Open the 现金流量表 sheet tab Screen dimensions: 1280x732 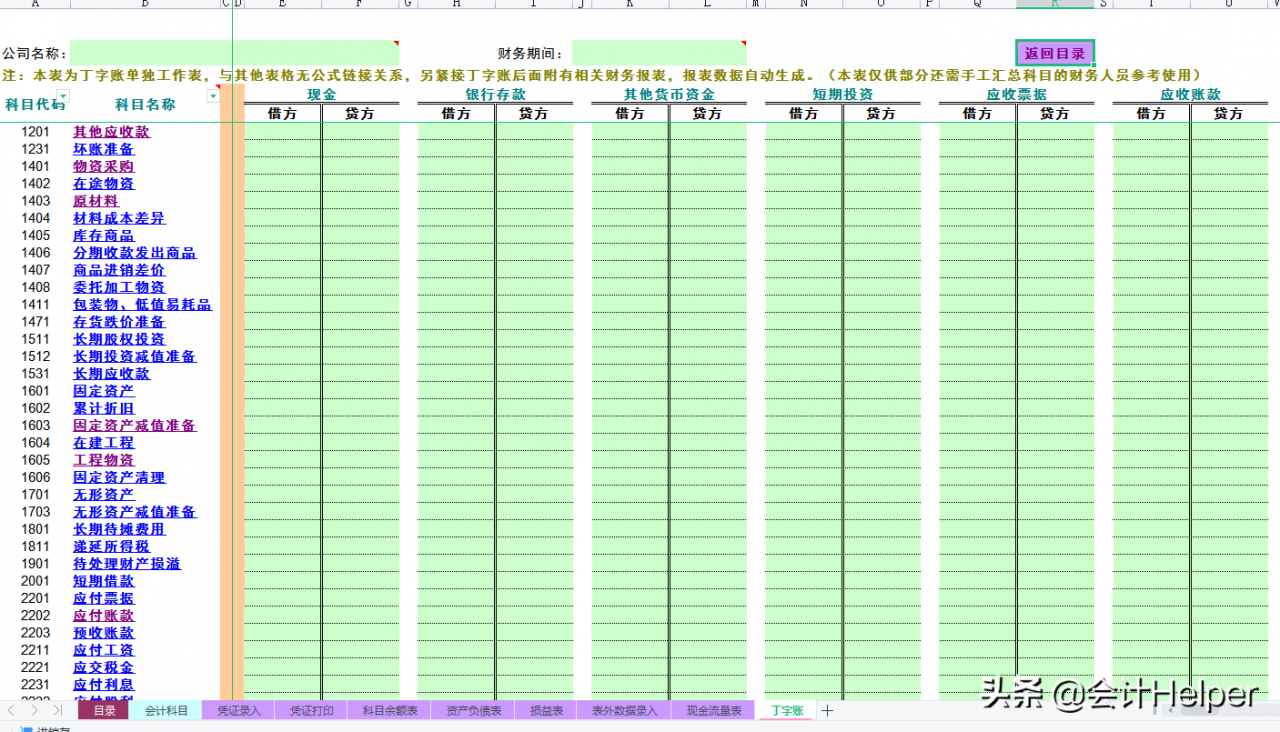point(714,711)
